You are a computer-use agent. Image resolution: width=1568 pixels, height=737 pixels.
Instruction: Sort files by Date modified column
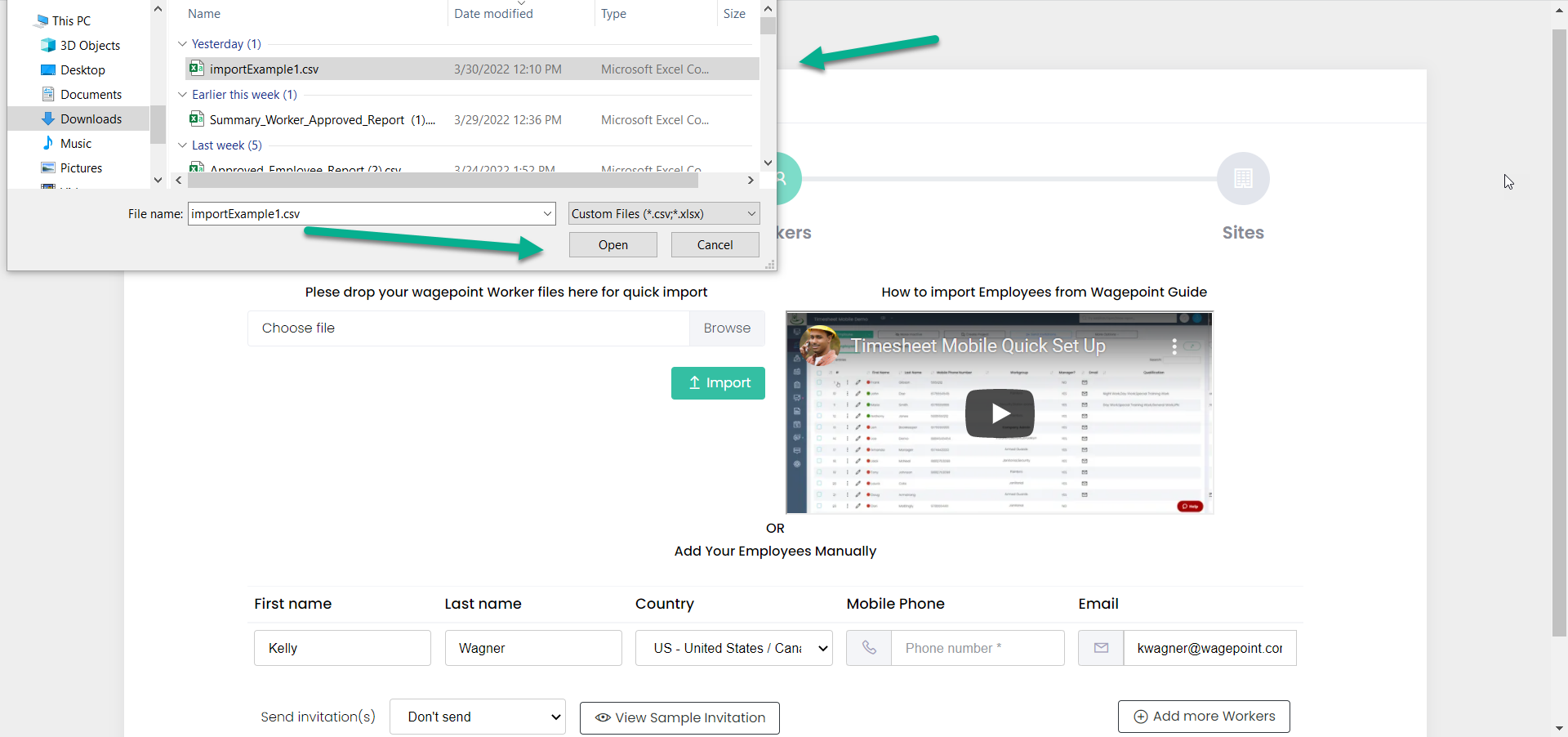[x=493, y=13]
